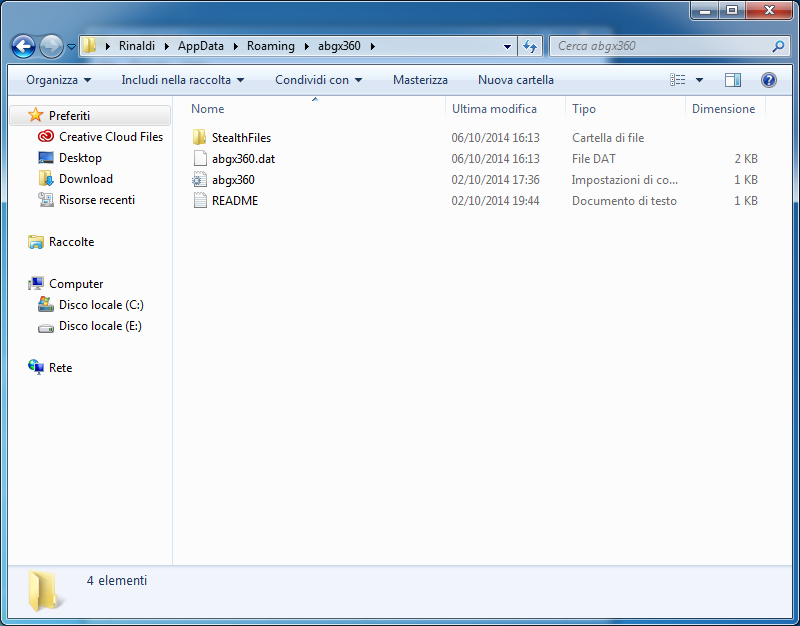Click Roaming in the address path

click(270, 46)
